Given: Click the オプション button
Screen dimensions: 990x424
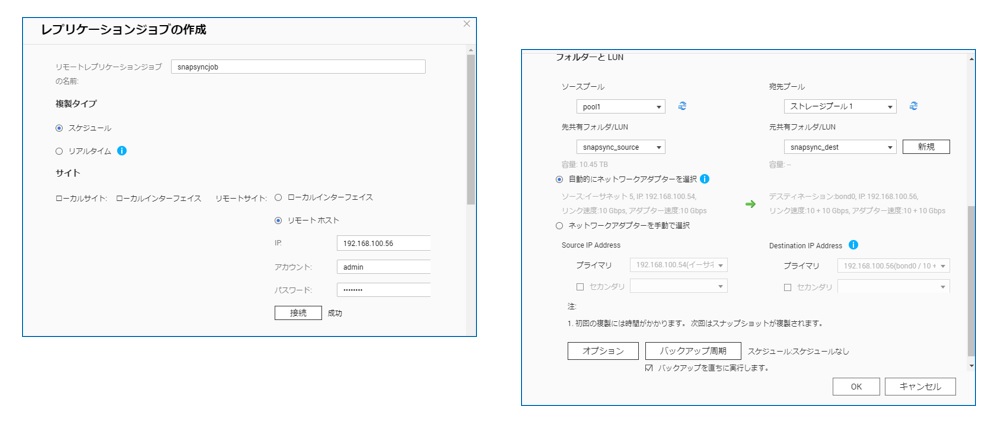Looking at the screenshot, I should (x=603, y=351).
